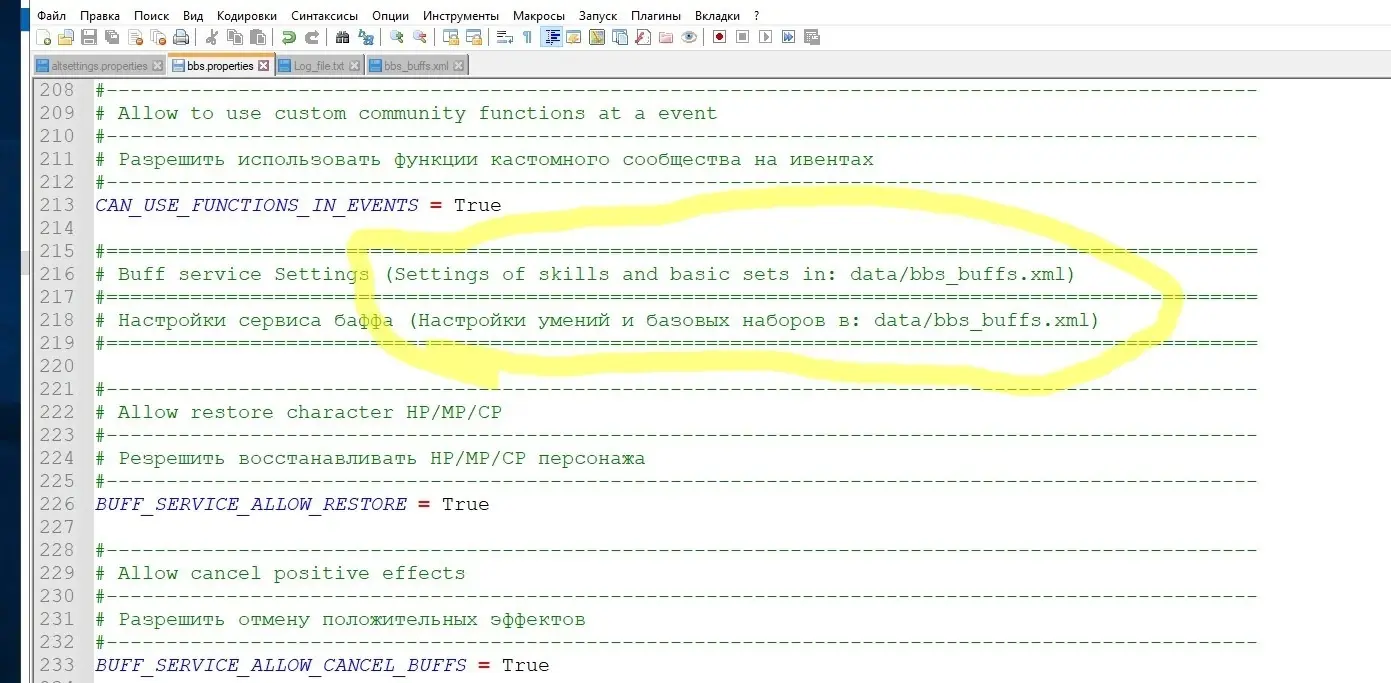This screenshot has width=1391, height=683.
Task: Open Folder as Workspace icon
Action: click(665, 37)
